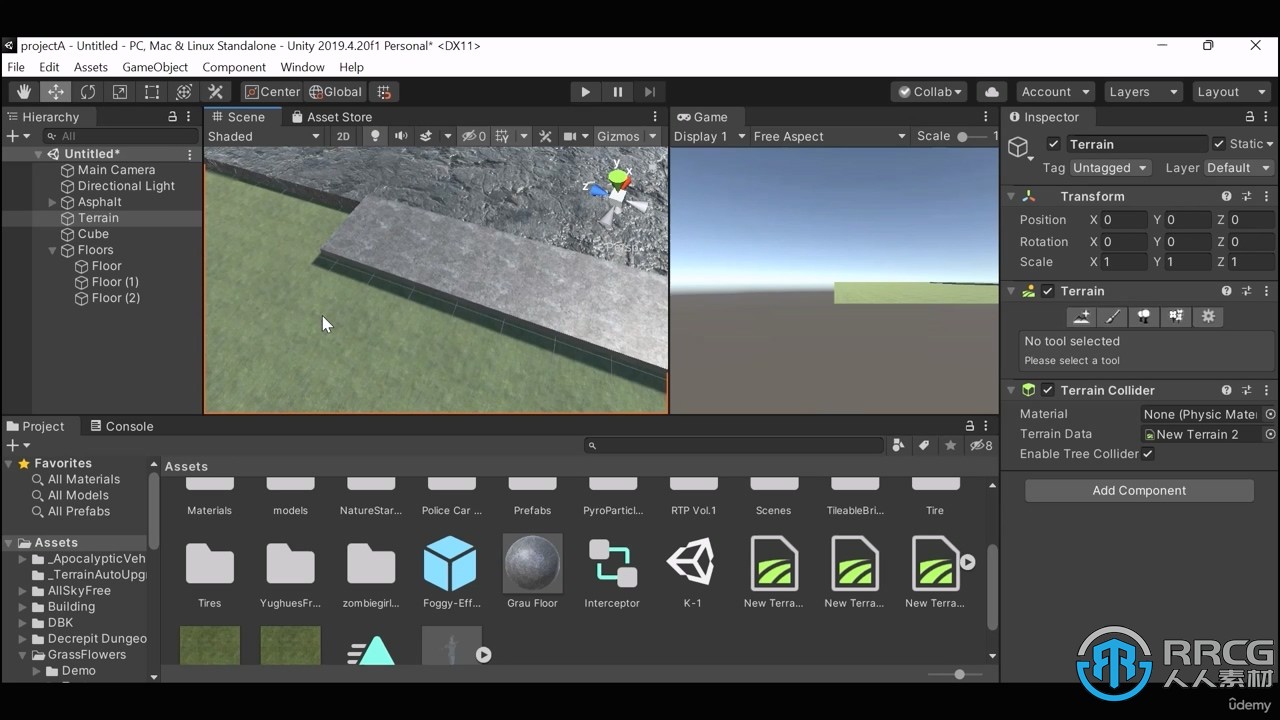
Task: Open the Layers dropdown in toolbar
Action: coord(1142,92)
